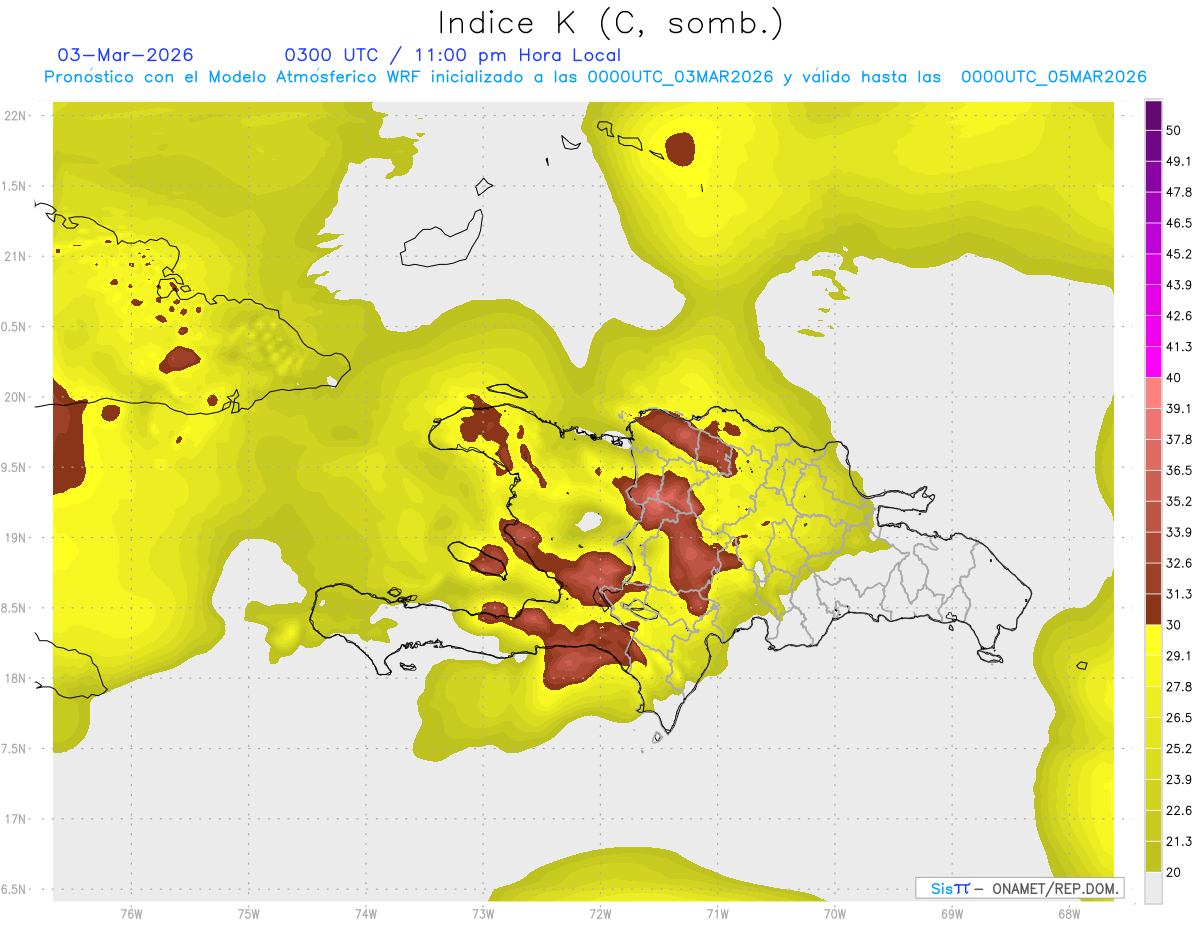1200x927 pixels.
Task: Click the colorbar value '36.5'
Action: 1179,470
